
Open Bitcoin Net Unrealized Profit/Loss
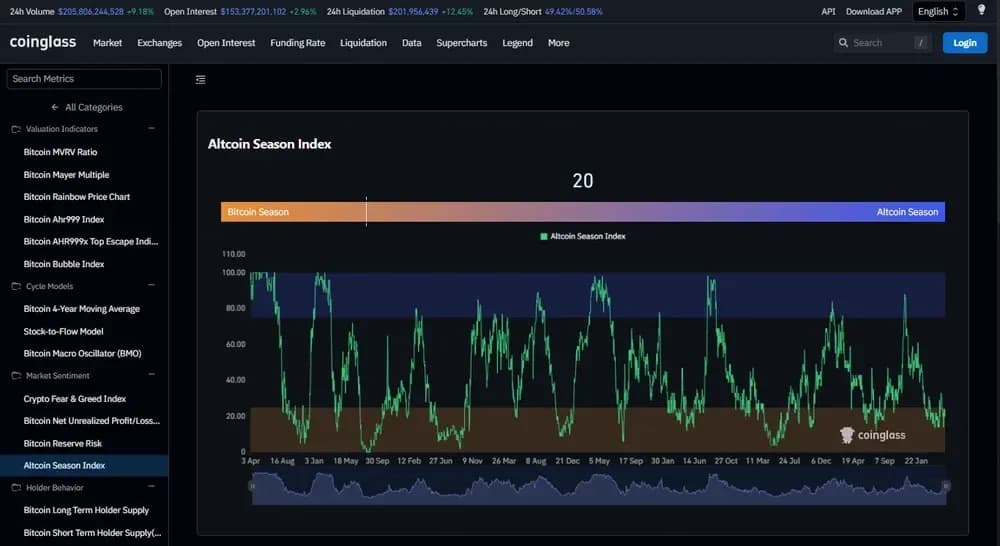pyautogui.click(x=92, y=421)
